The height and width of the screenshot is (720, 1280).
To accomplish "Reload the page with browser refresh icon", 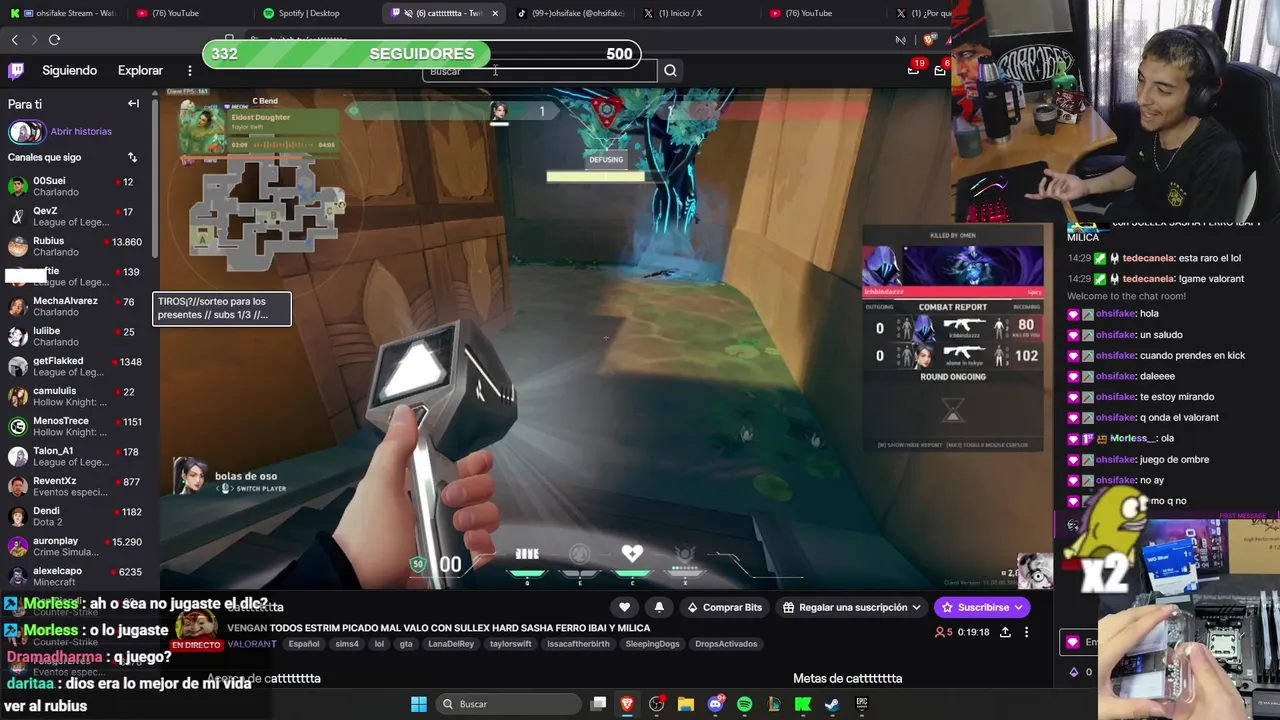I will [54, 39].
